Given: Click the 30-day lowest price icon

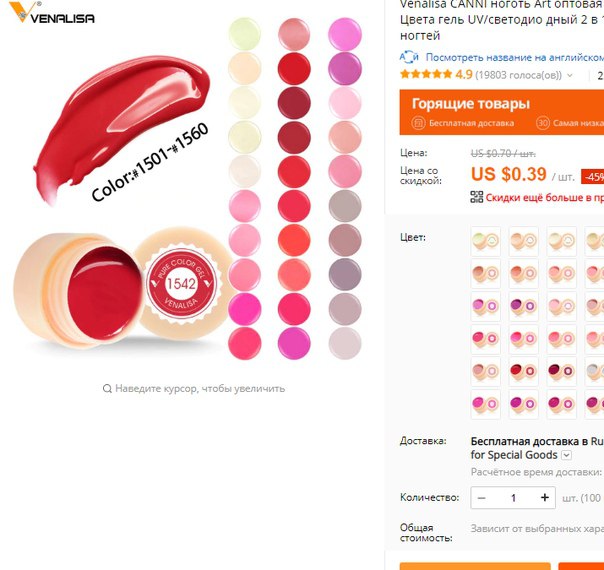Looking at the screenshot, I should coord(543,123).
